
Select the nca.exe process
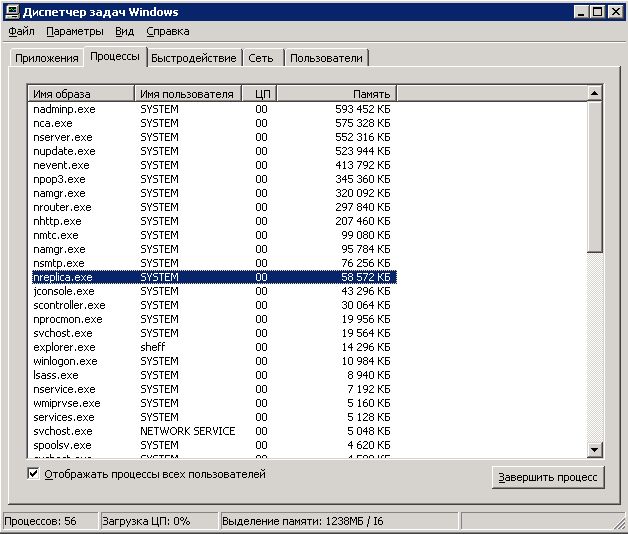212,123
